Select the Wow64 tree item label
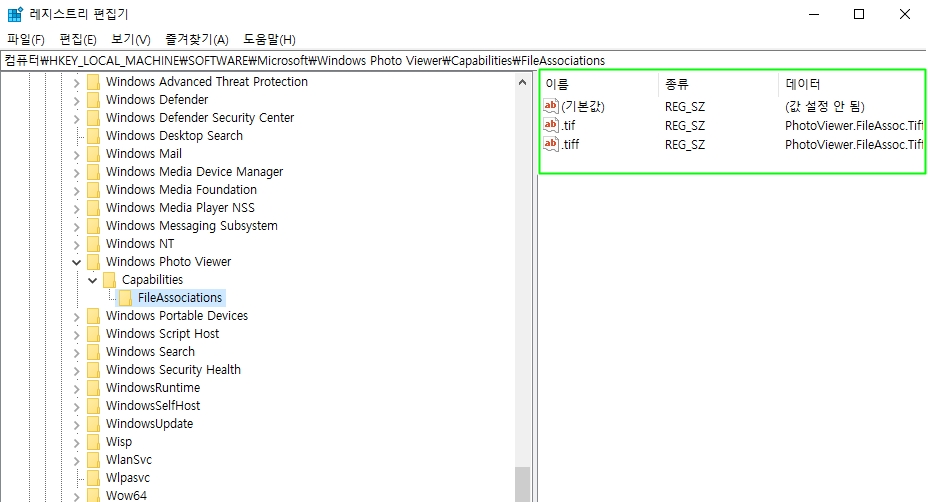This screenshot has width=928, height=502. coord(126,495)
